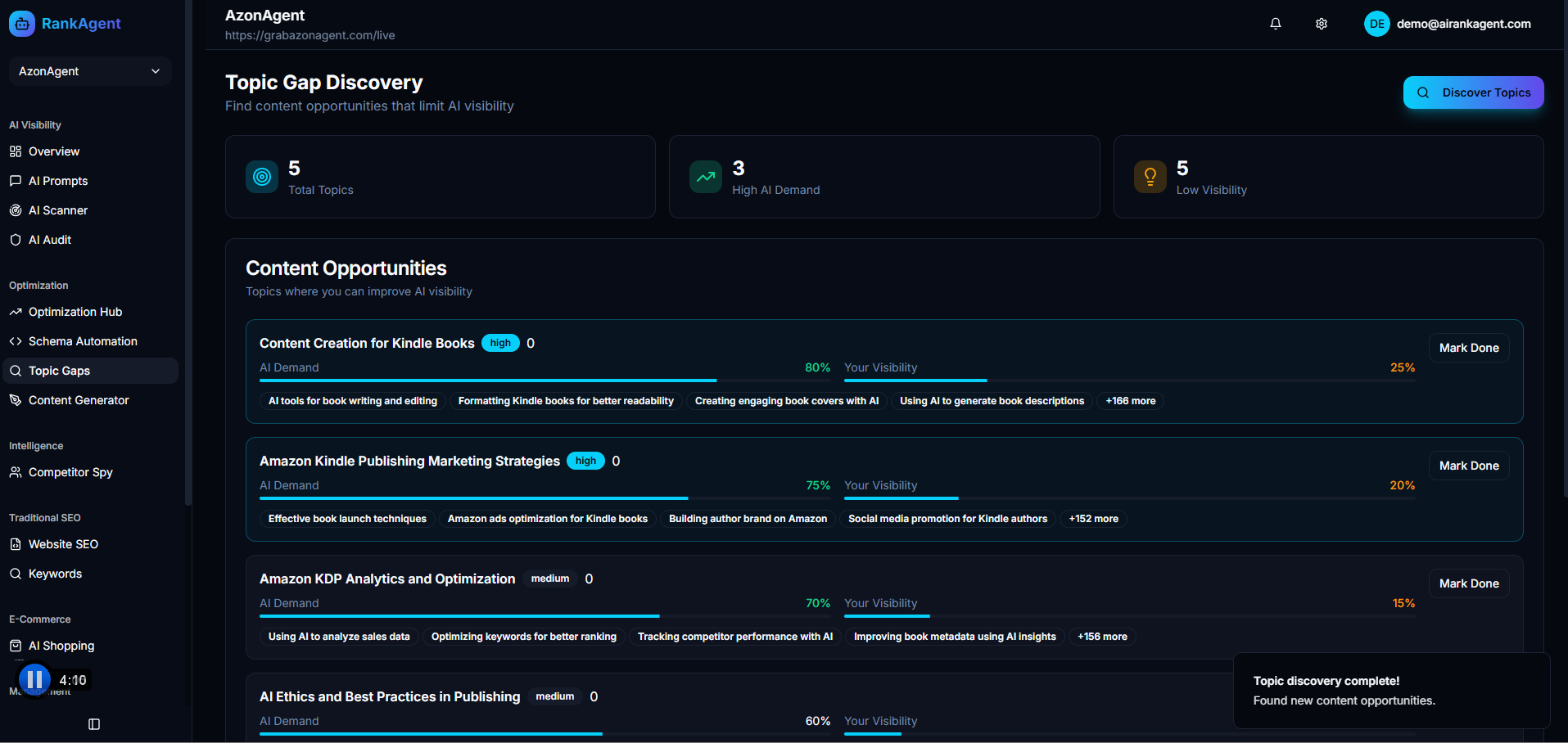Expand the +156 more analytics subtopics
The image size is (1568, 743).
pos(1102,637)
